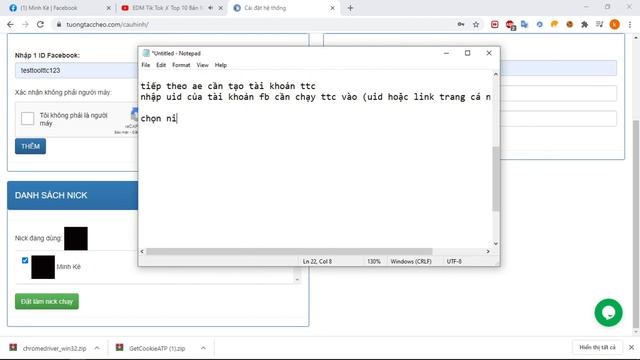This screenshot has width=640, height=360.
Task: Click 'Ln 22, Col 8' in Notepad status bar
Action: (317, 262)
